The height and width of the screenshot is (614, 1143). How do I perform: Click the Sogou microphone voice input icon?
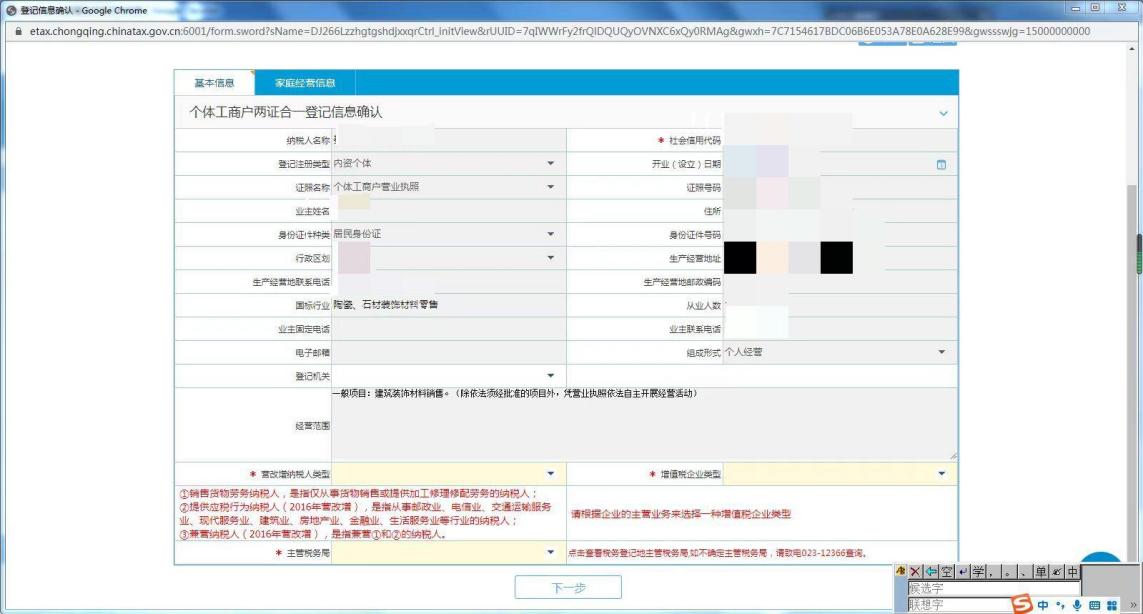pos(1077,605)
